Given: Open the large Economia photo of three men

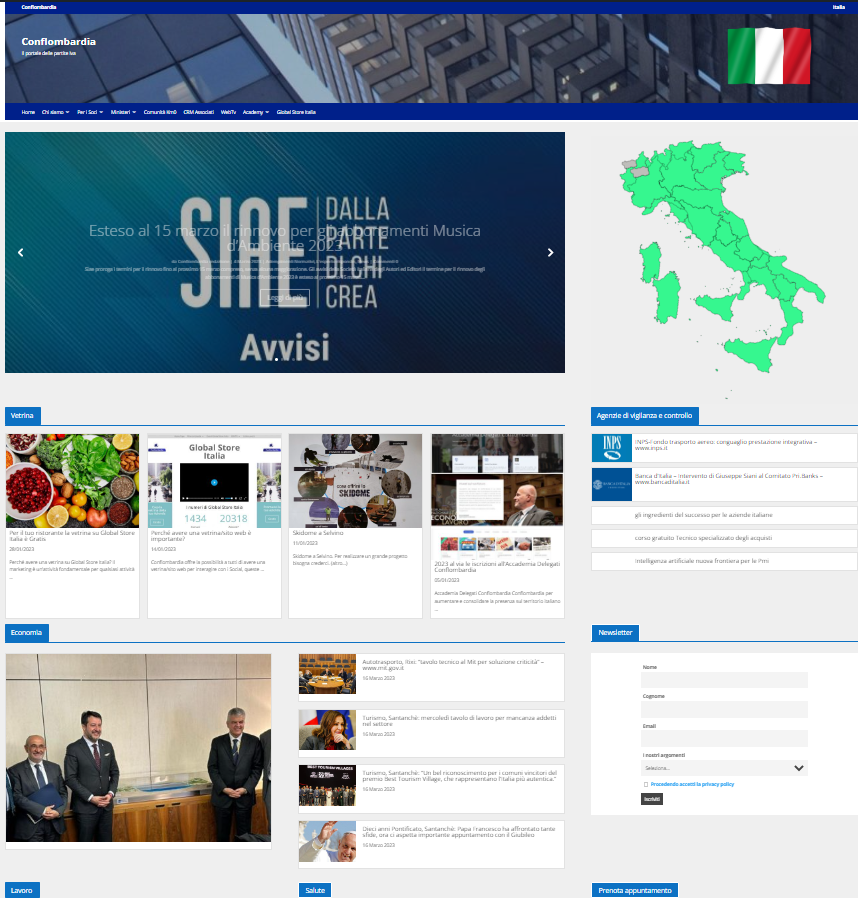Looking at the screenshot, I should pyautogui.click(x=138, y=747).
